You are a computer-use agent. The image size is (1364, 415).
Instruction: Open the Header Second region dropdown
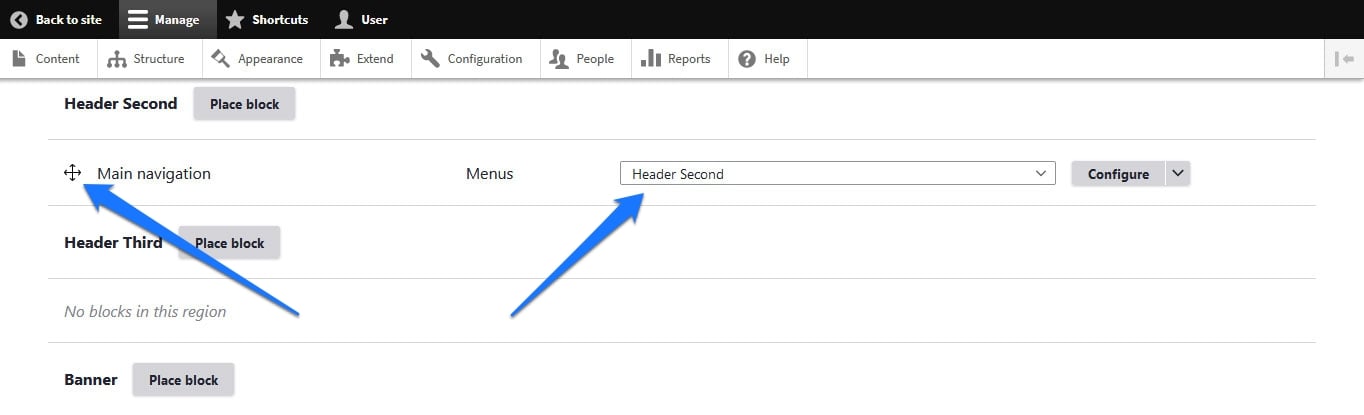click(x=838, y=173)
